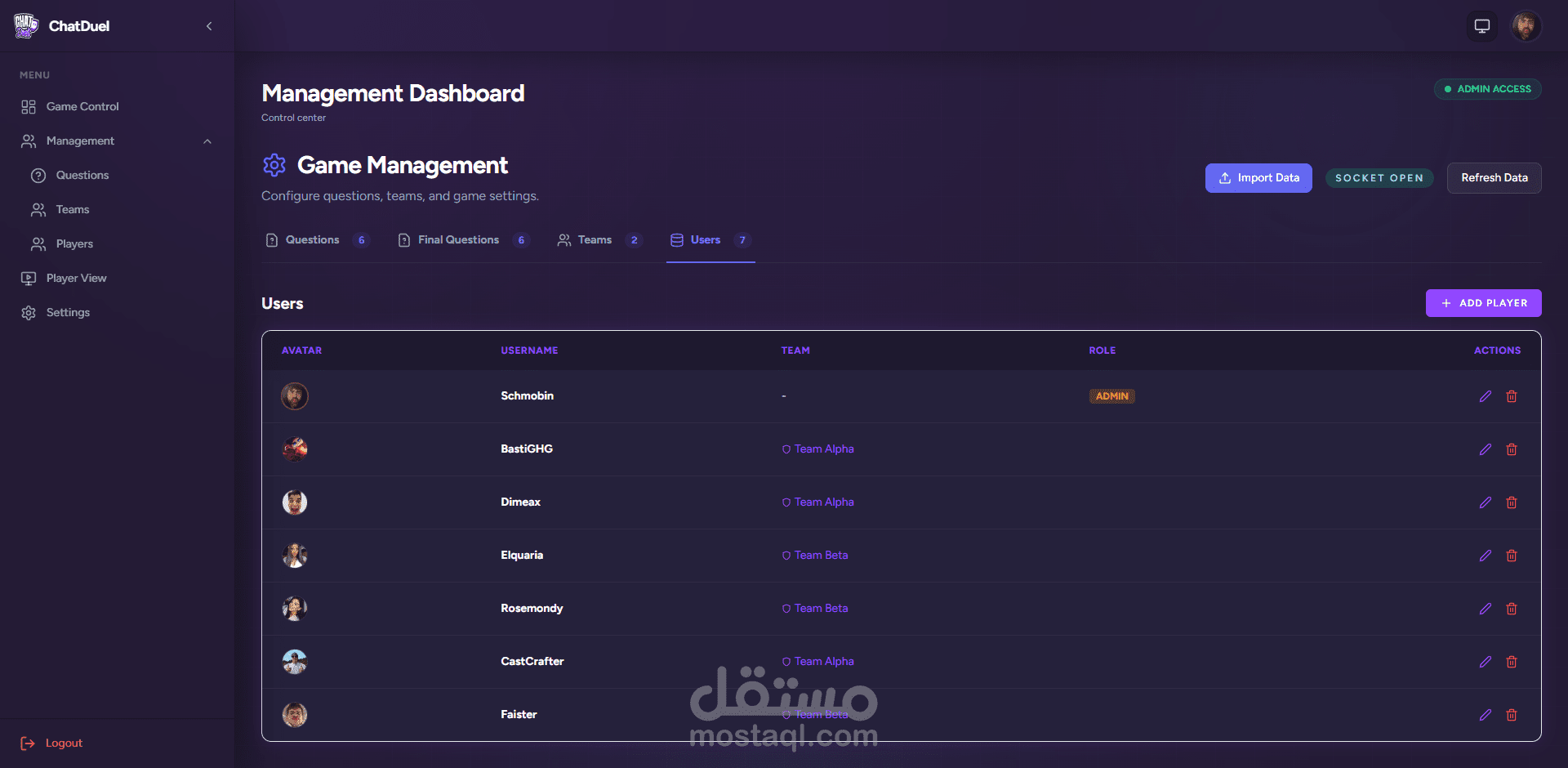Click Faister's avatar picture
The image size is (1568, 768).
coord(295,715)
